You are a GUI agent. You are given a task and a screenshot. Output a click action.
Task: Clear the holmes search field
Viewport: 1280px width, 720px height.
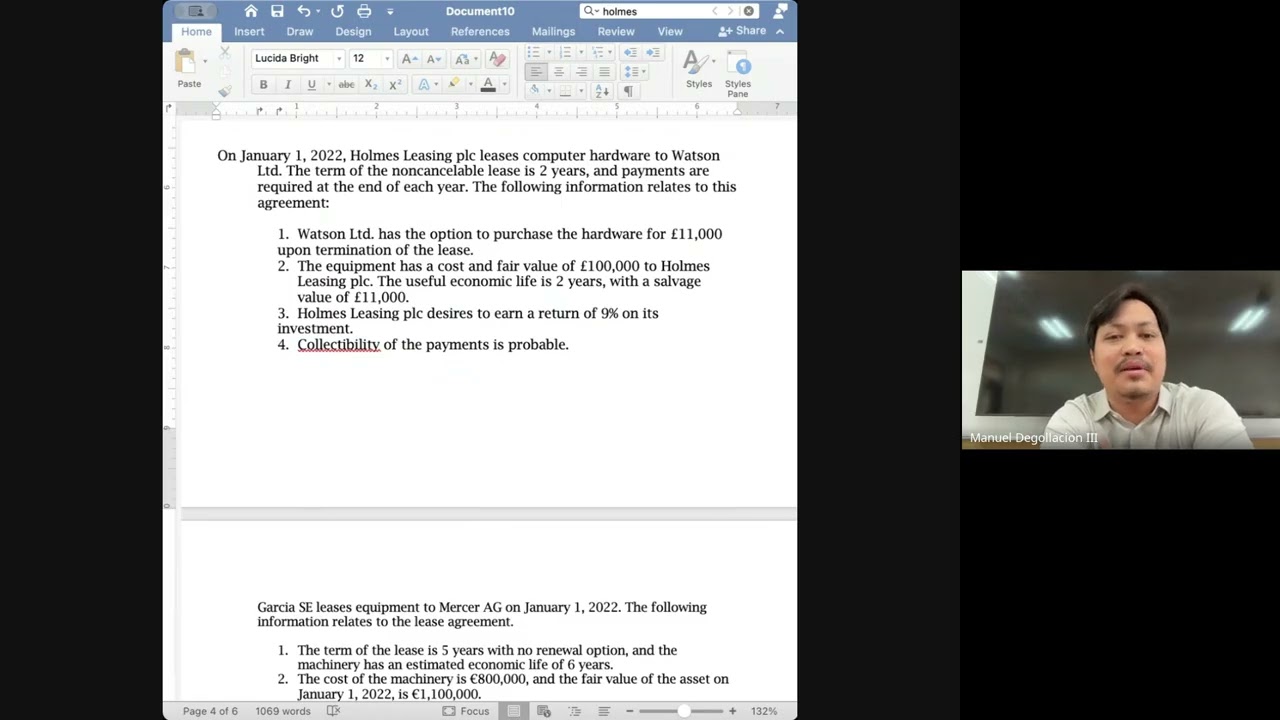pos(748,11)
